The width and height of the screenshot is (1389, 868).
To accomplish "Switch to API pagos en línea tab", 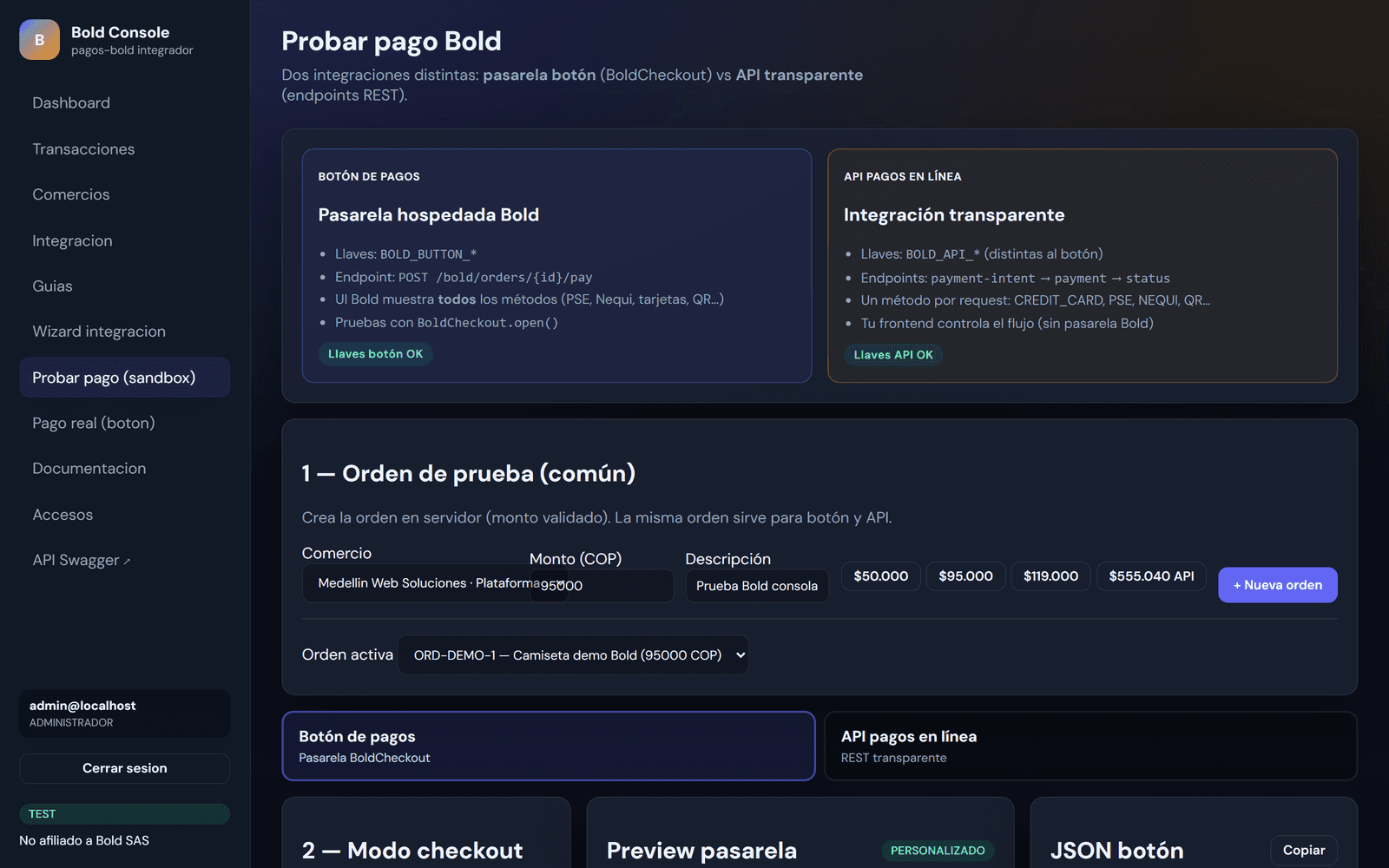I will [1090, 746].
